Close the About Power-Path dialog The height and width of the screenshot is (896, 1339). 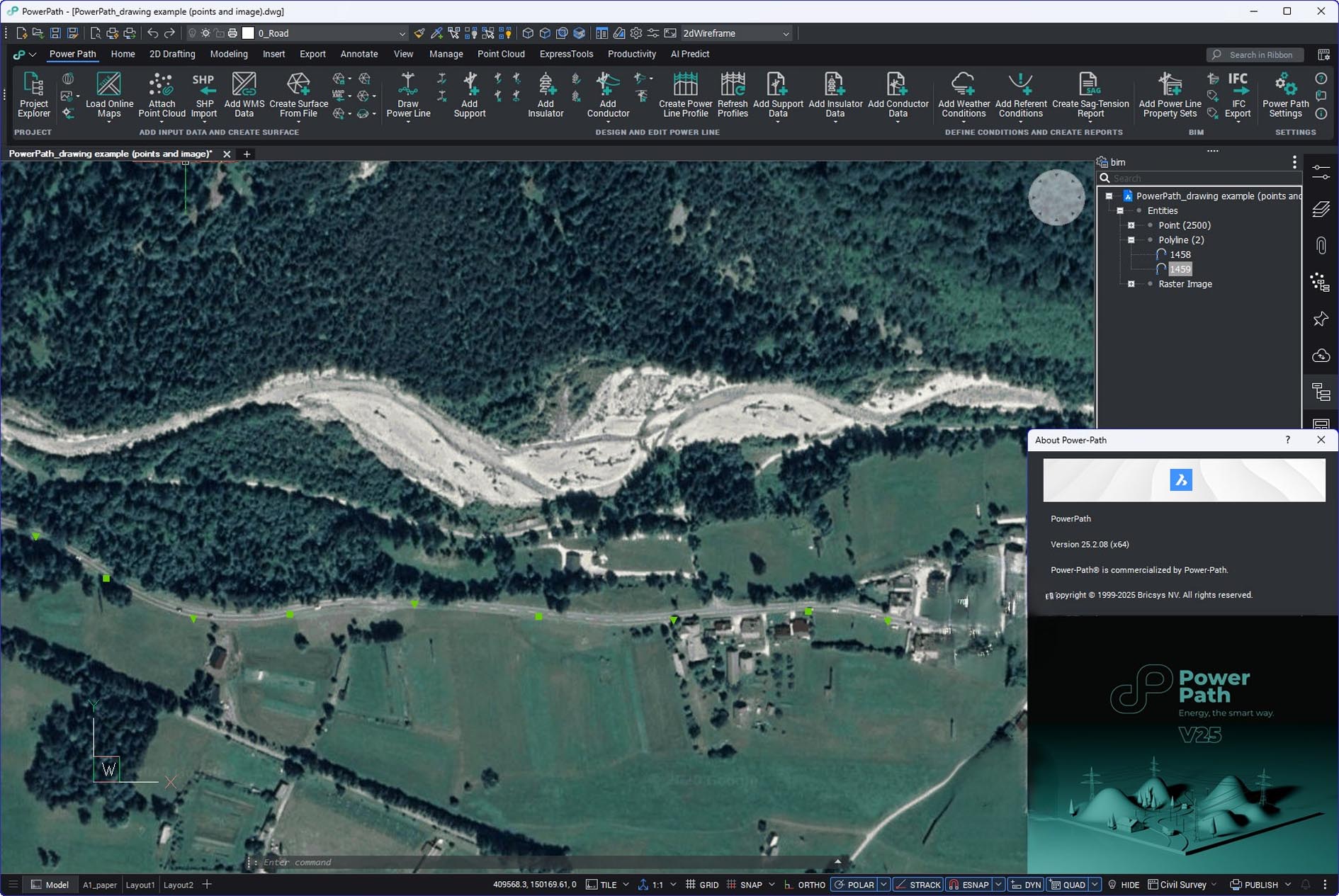coord(1321,440)
